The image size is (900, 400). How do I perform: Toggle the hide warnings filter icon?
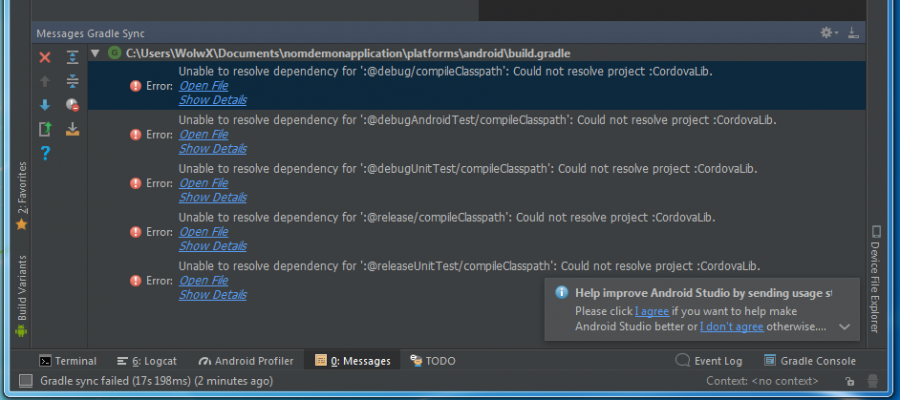pos(72,105)
